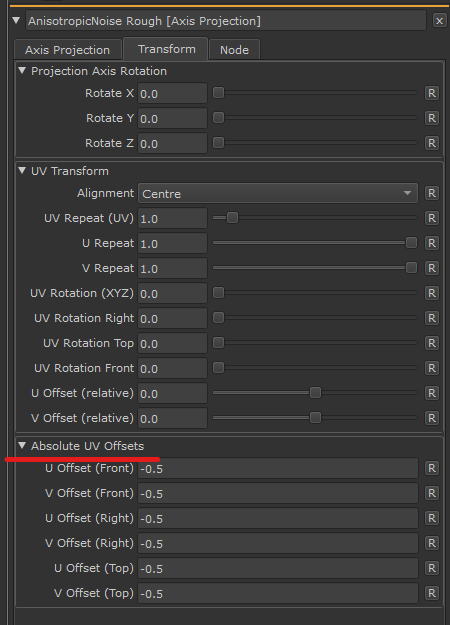450x625 pixels.
Task: Collapse the Projection Axis Rotation section
Action: 22,71
